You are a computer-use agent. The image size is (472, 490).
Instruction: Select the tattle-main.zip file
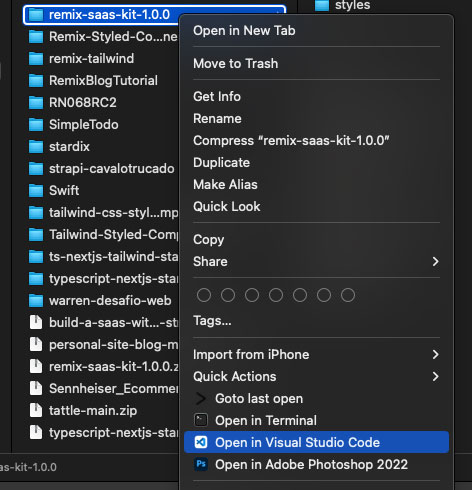coord(83,411)
